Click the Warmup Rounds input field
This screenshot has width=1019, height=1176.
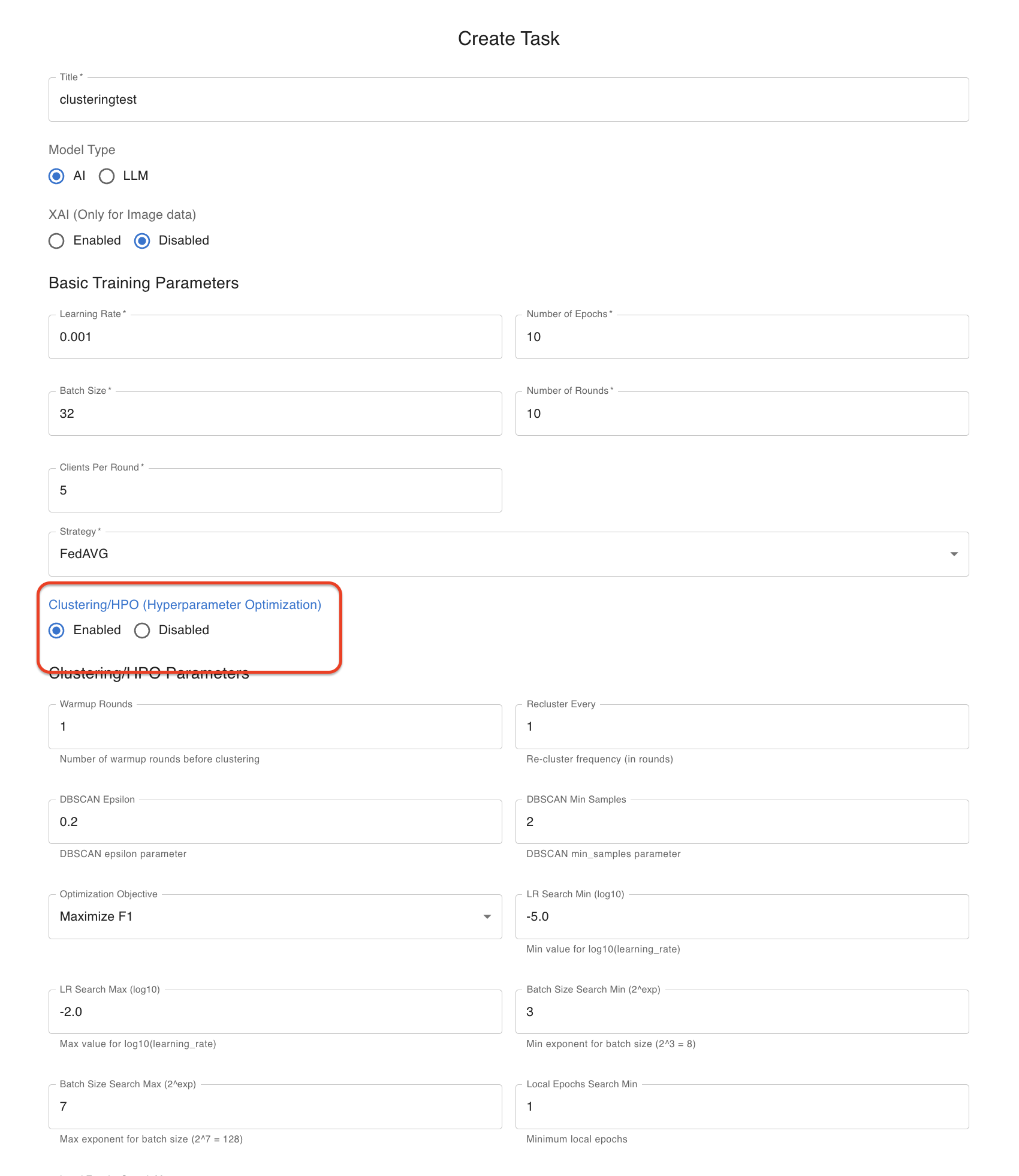pos(275,727)
